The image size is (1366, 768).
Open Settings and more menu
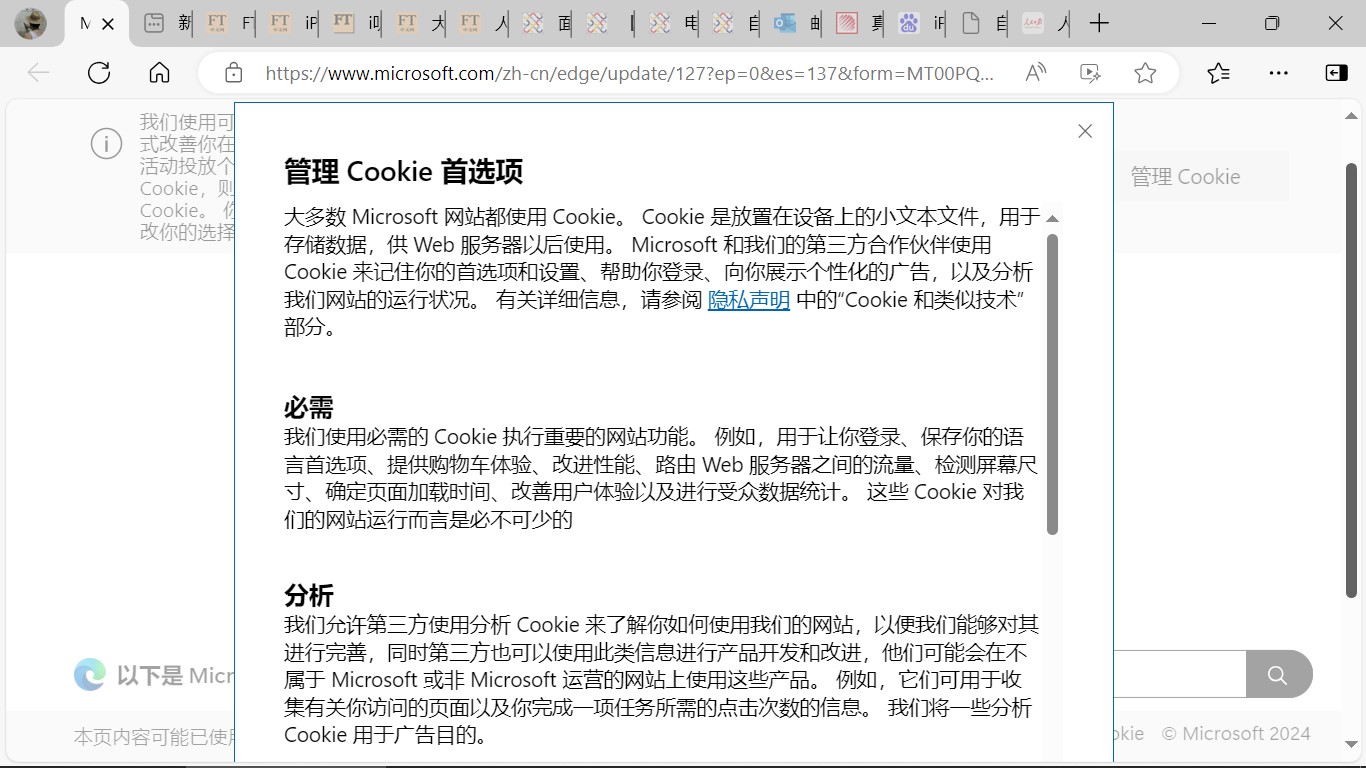(x=1278, y=73)
